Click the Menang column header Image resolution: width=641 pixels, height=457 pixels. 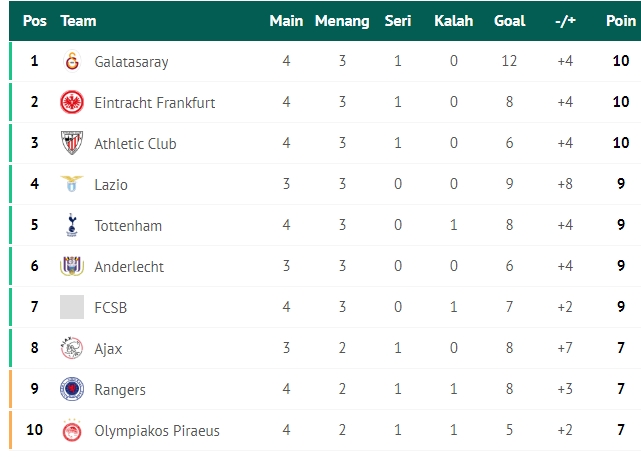coord(342,21)
